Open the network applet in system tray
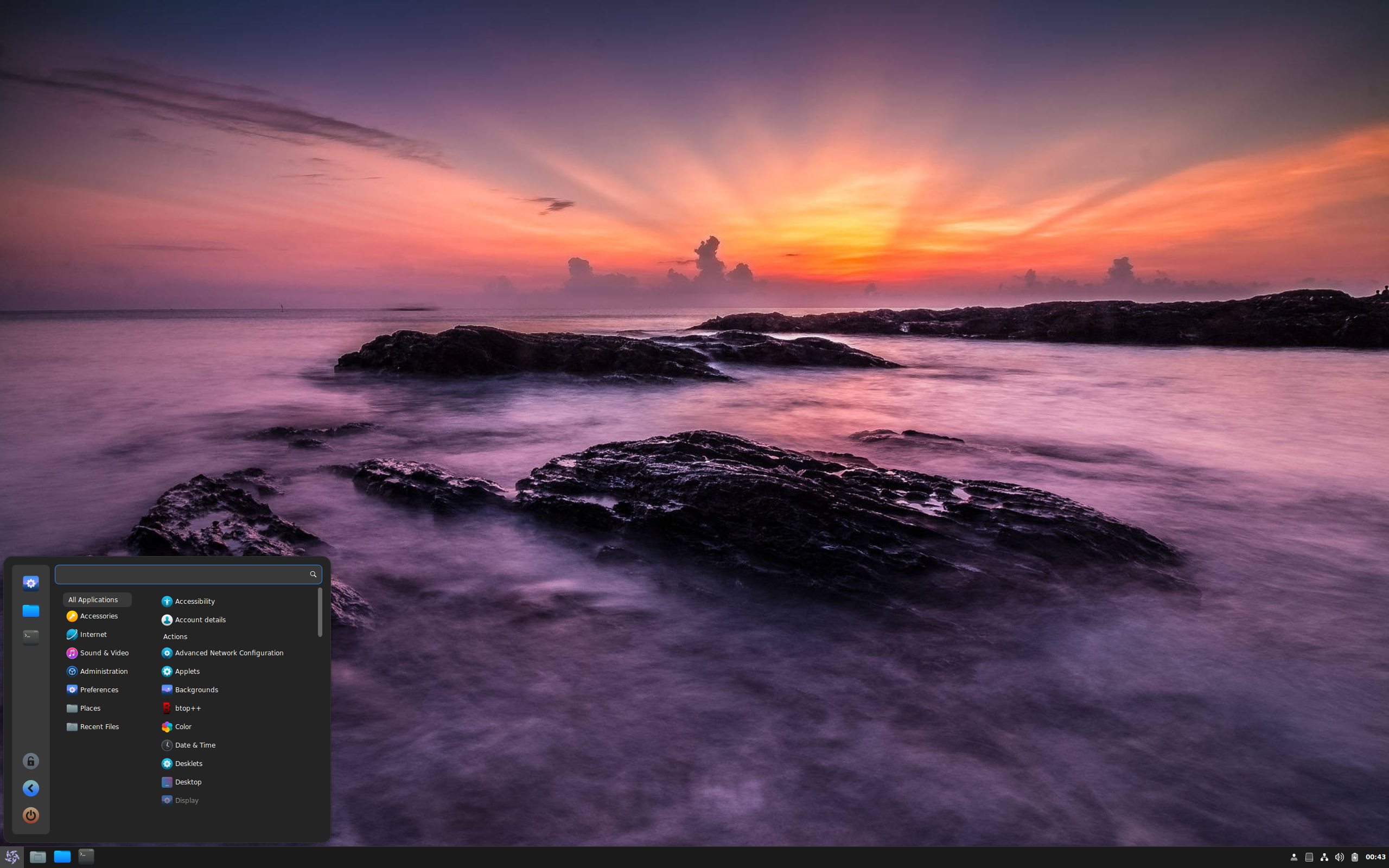 tap(1324, 857)
